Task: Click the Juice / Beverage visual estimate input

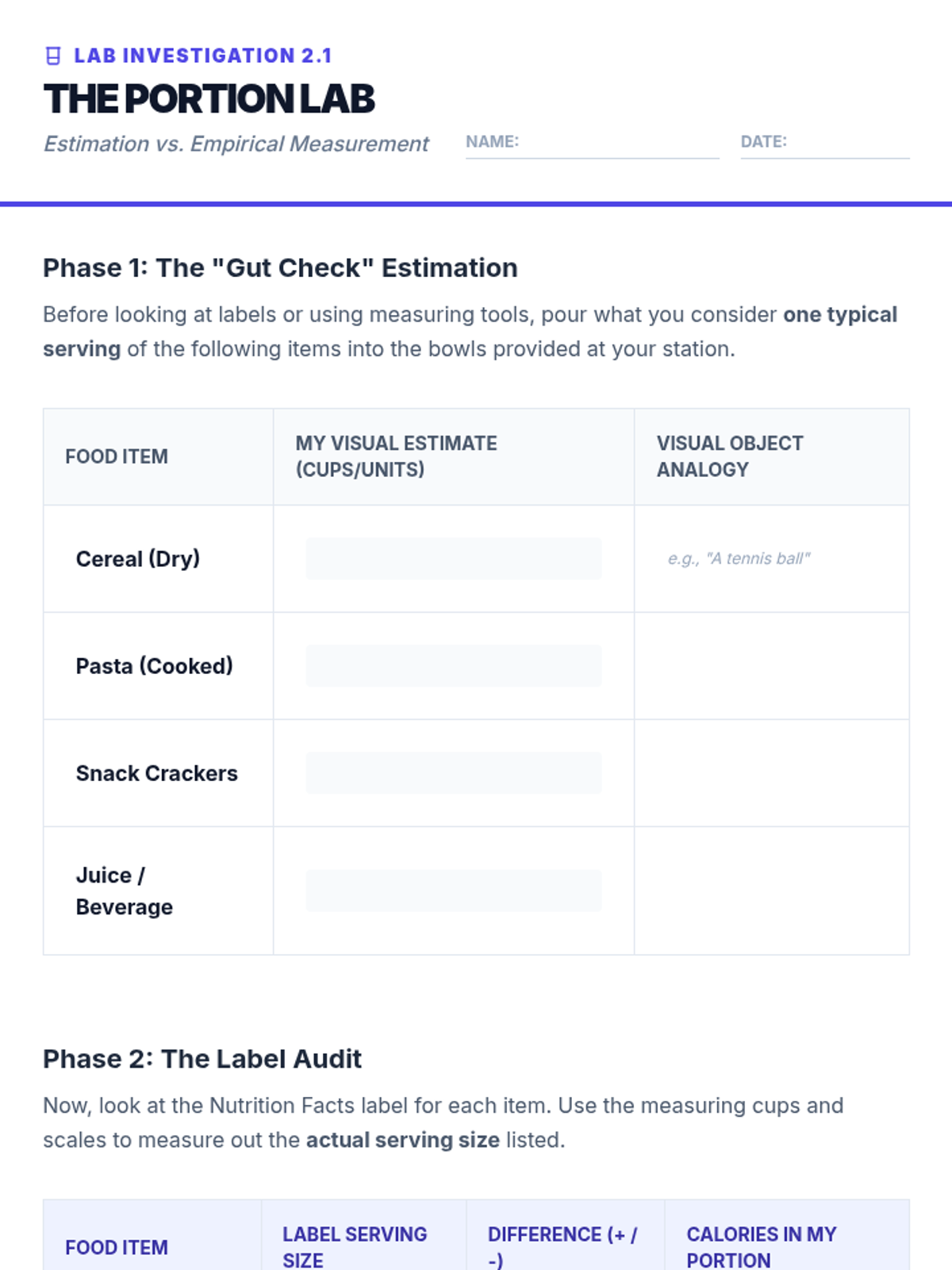Action: click(453, 891)
